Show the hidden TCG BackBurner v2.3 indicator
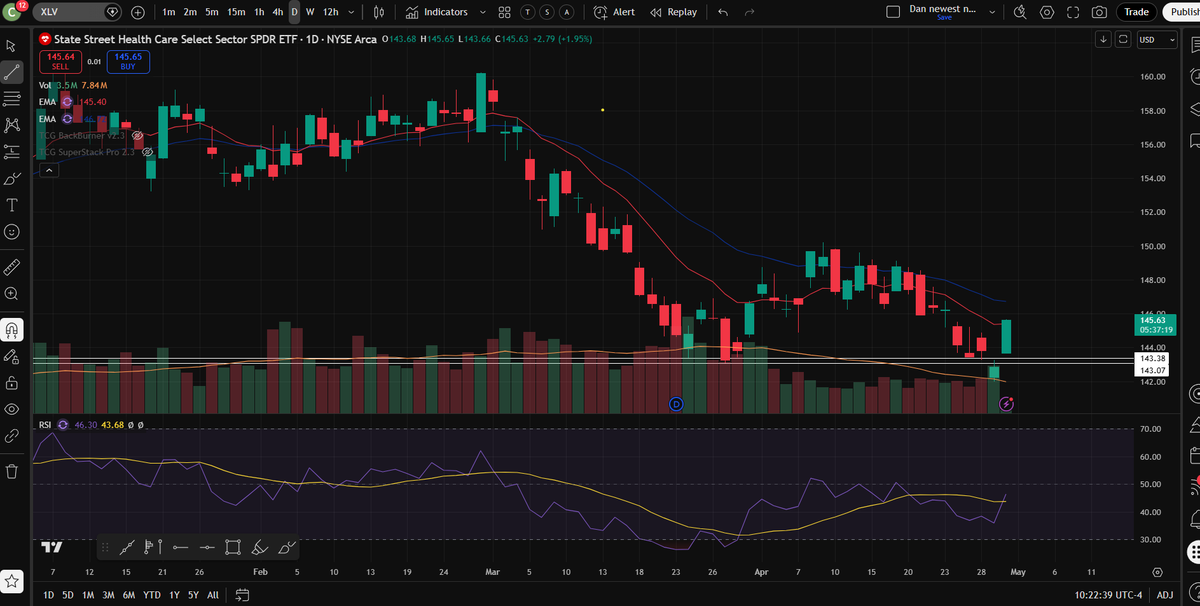 point(137,135)
